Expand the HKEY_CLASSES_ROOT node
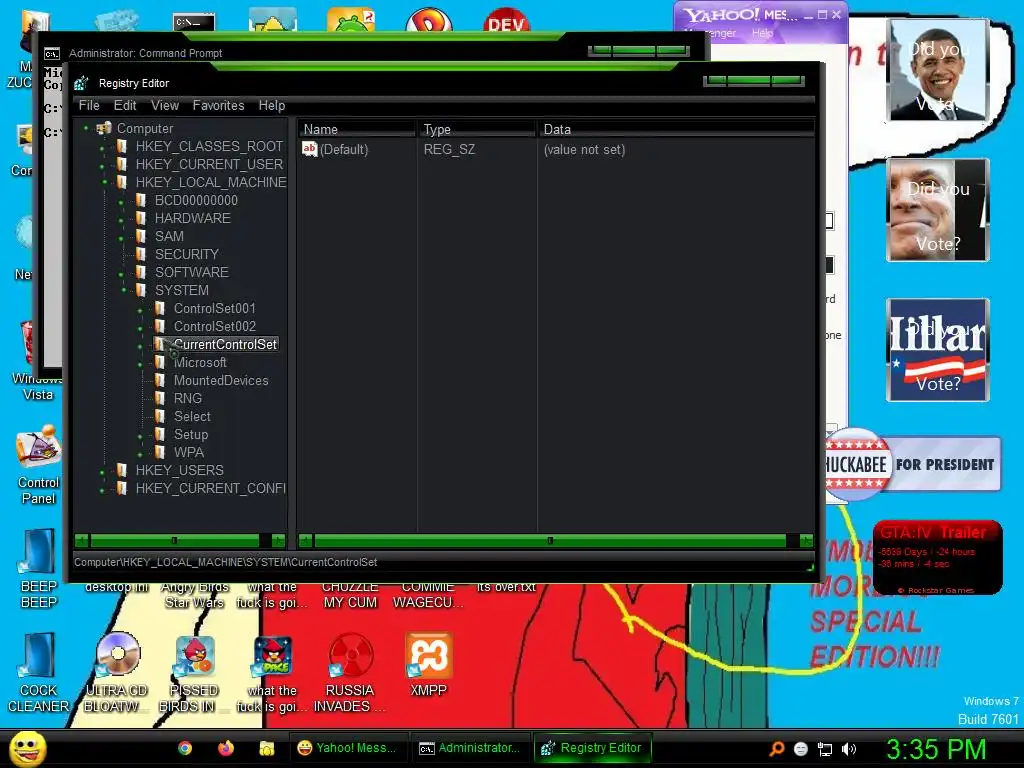Viewport: 1024px width, 768px height. point(102,149)
